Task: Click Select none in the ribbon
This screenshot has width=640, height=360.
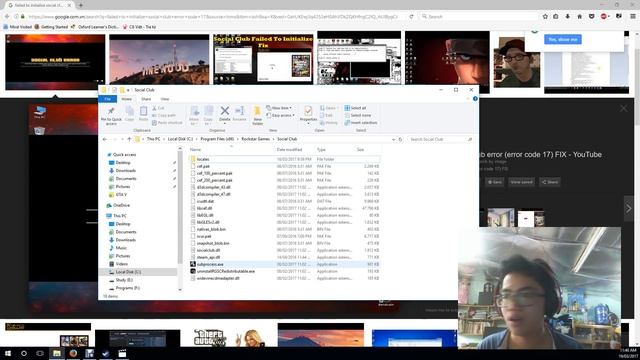Action: (358, 116)
